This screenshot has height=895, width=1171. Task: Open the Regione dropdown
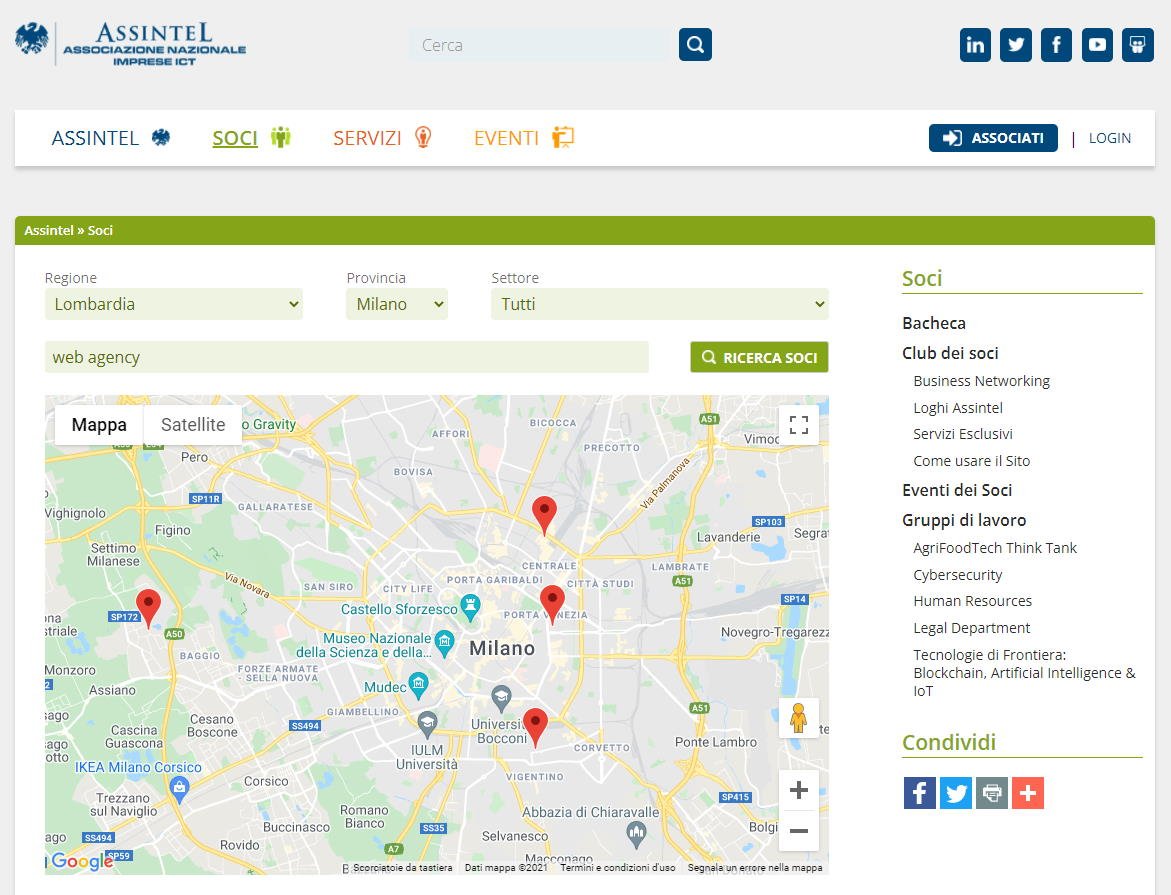tap(173, 304)
